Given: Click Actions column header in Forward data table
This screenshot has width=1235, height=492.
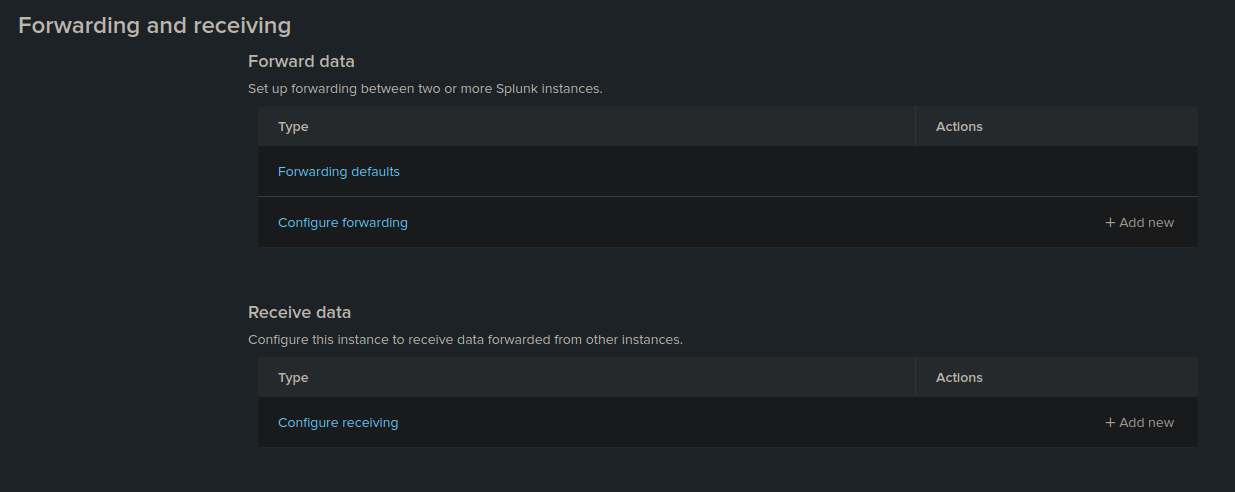Looking at the screenshot, I should pos(959,127).
